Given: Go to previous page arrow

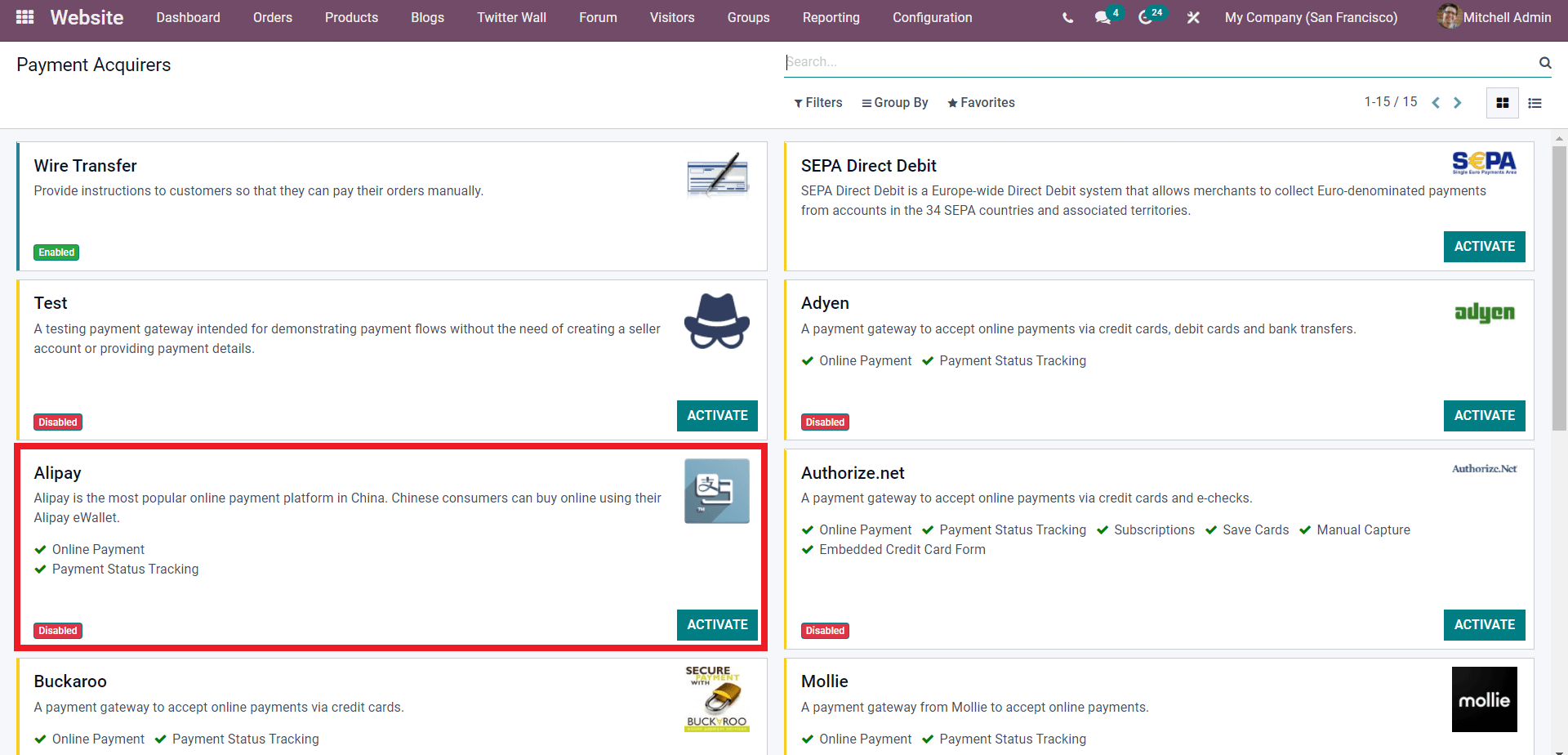Looking at the screenshot, I should pos(1436,103).
